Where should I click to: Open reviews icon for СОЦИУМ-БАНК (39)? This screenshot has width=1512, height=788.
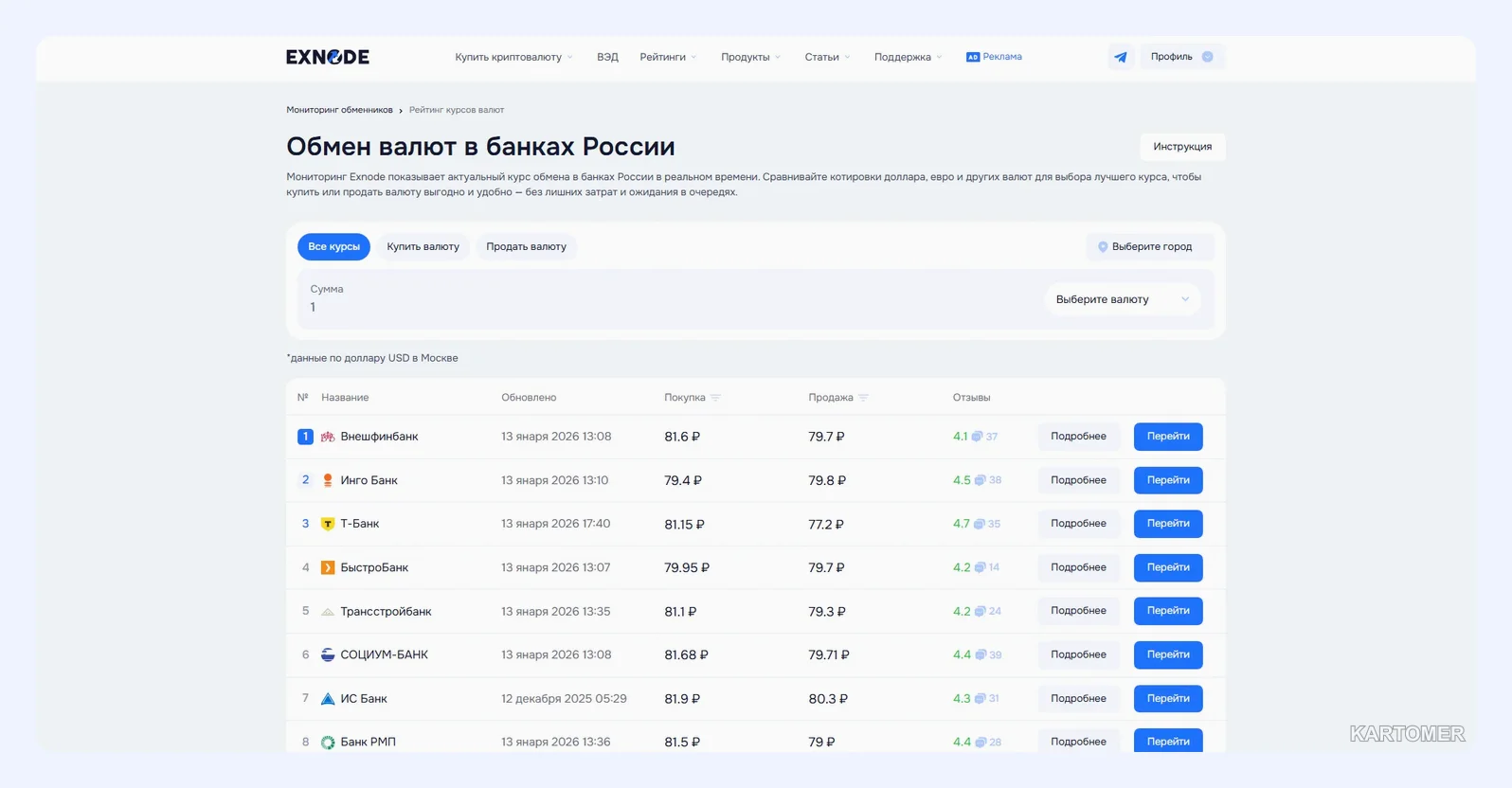[x=981, y=654]
